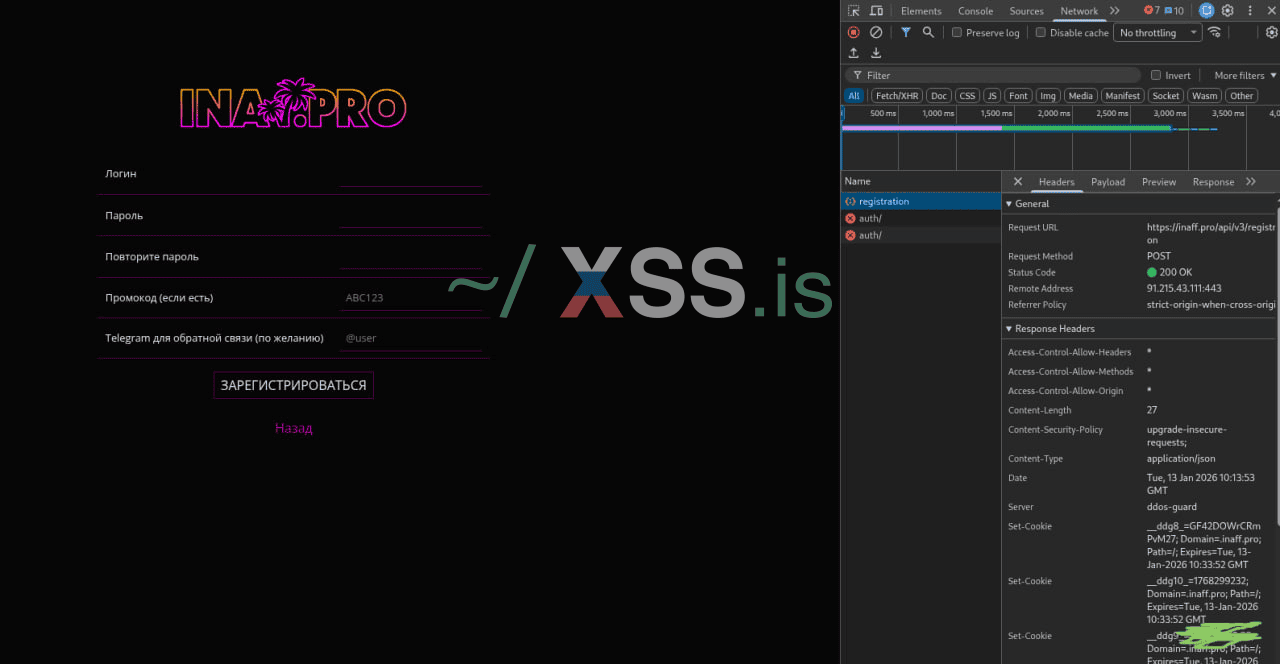Clear the network log

[876, 32]
